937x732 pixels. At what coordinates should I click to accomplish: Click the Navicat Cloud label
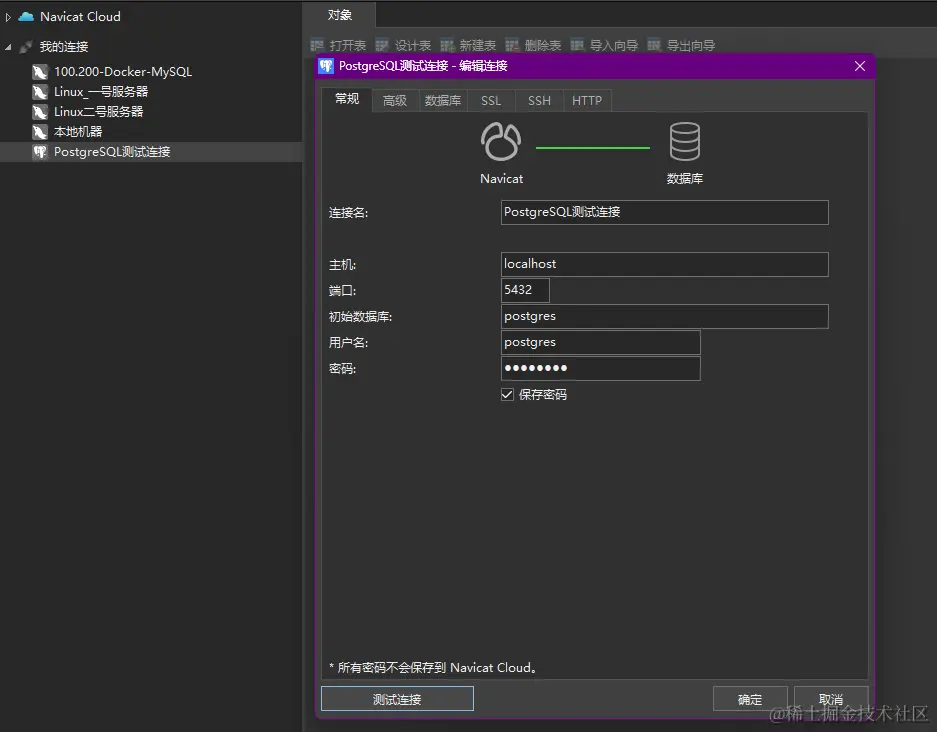pyautogui.click(x=80, y=17)
